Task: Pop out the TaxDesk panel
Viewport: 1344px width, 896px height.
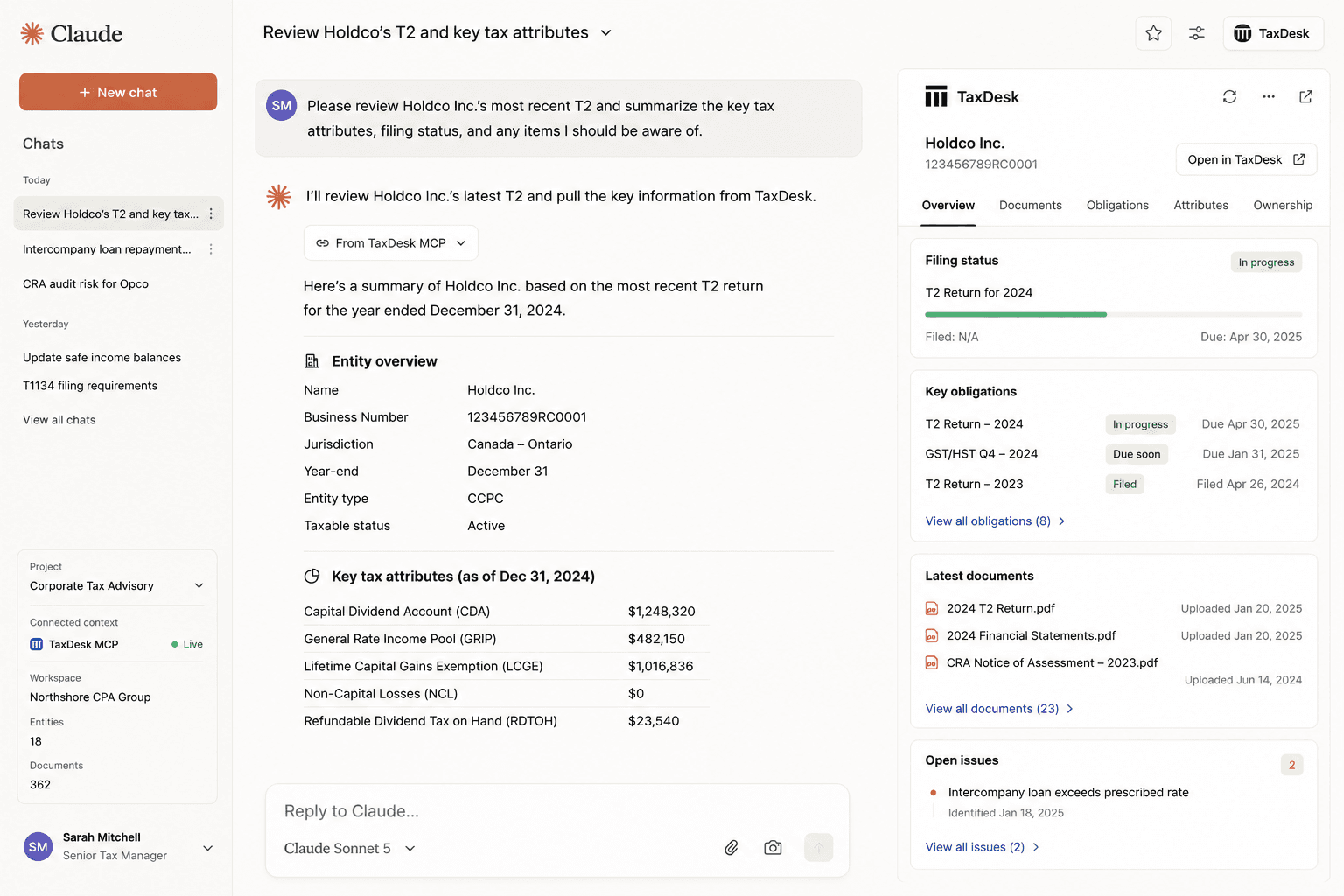Action: pos(1305,96)
